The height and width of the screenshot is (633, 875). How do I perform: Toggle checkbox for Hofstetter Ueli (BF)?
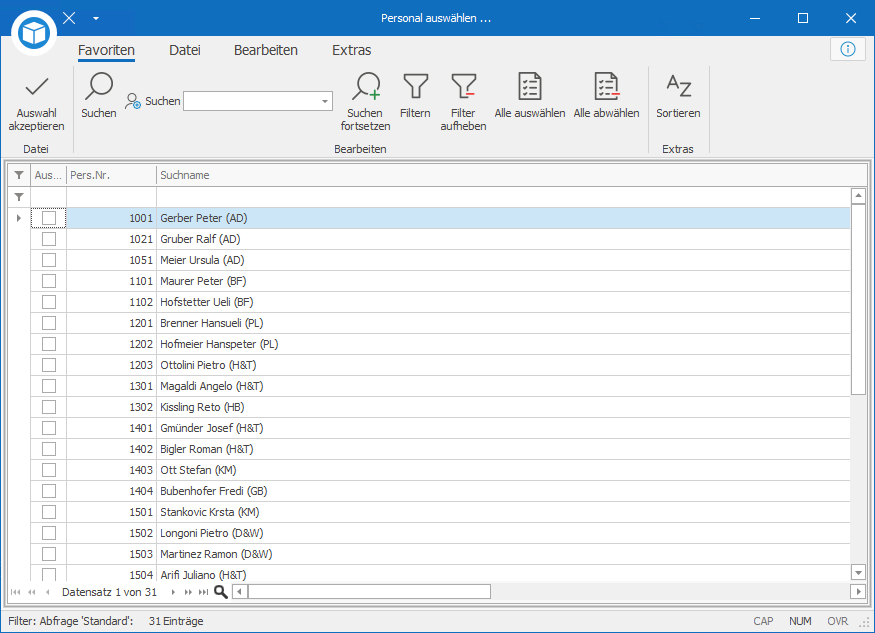coord(49,302)
